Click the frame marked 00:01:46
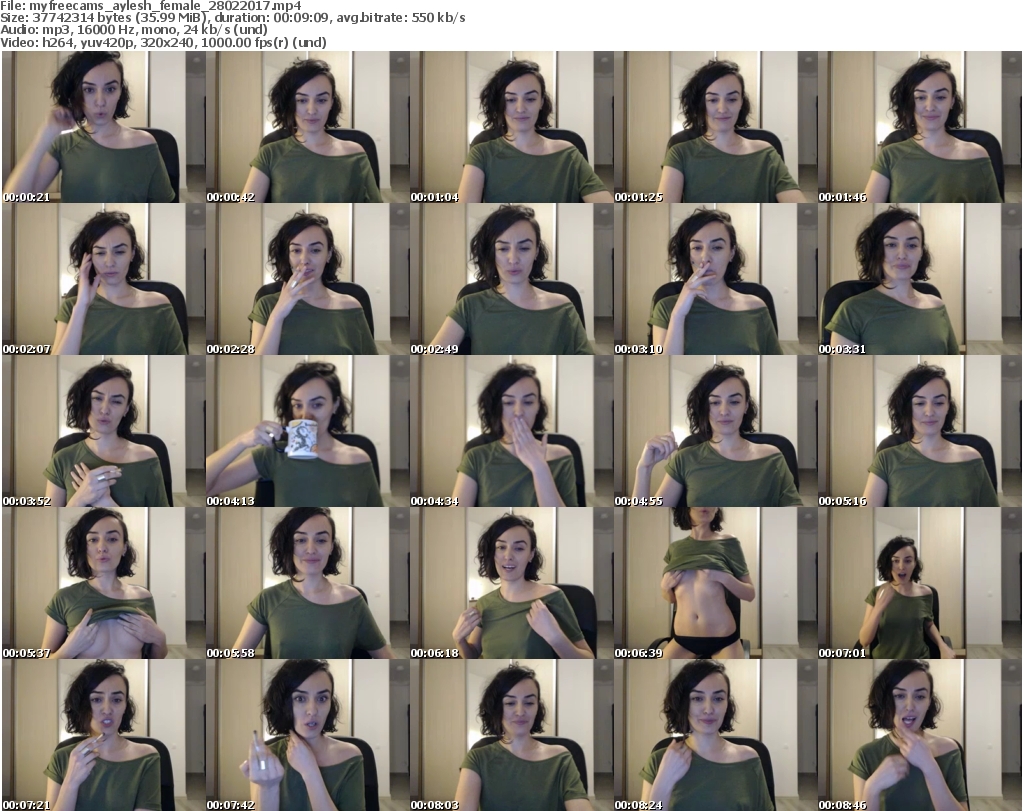This screenshot has width=1024, height=811. point(919,127)
